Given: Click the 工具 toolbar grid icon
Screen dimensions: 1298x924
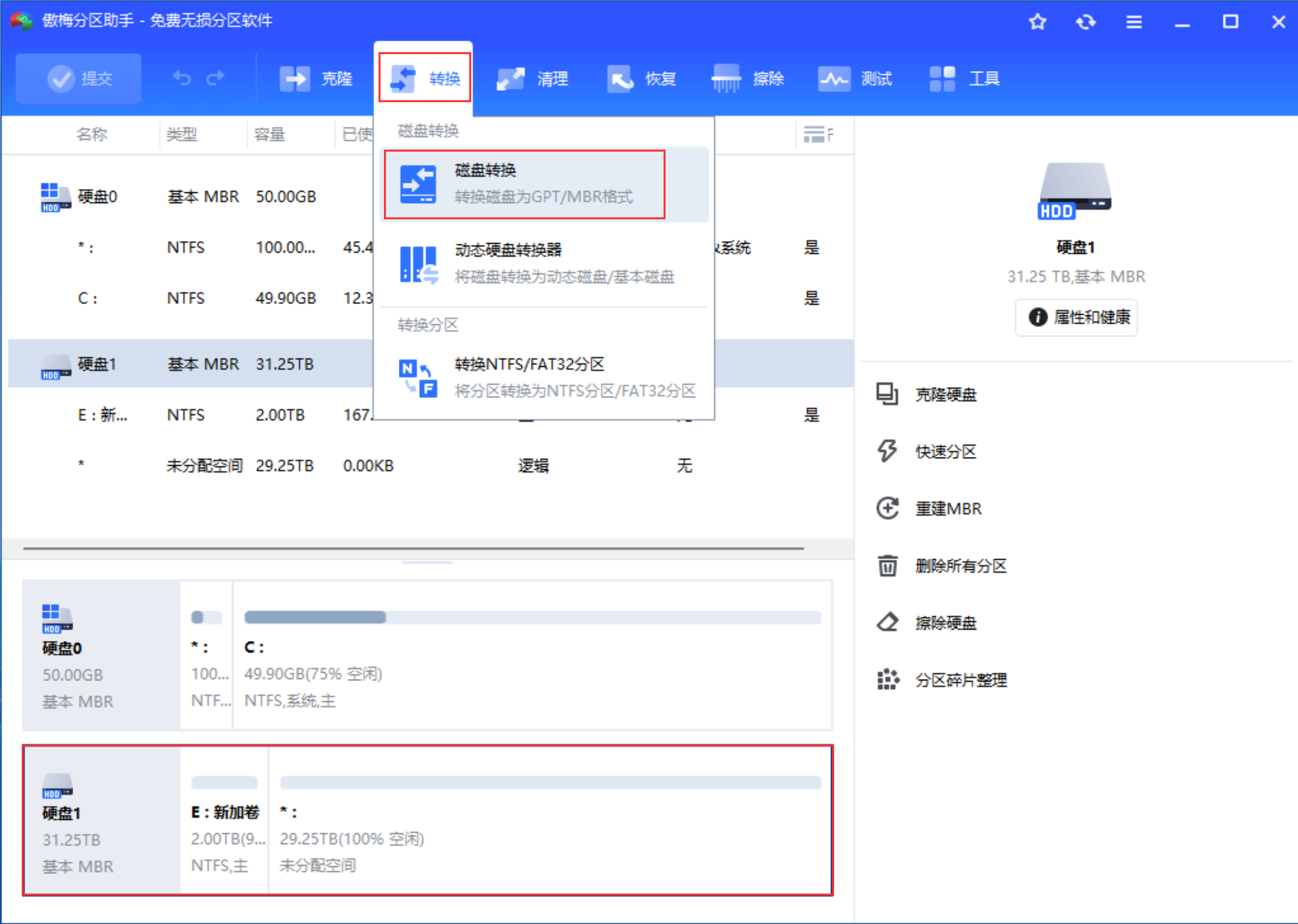Looking at the screenshot, I should (942, 79).
